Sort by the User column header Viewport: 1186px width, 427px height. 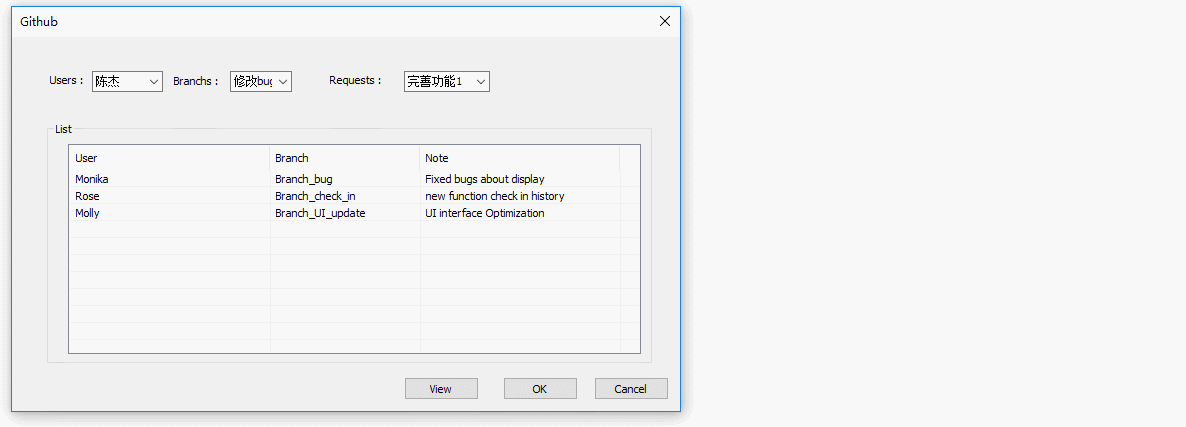(168, 158)
